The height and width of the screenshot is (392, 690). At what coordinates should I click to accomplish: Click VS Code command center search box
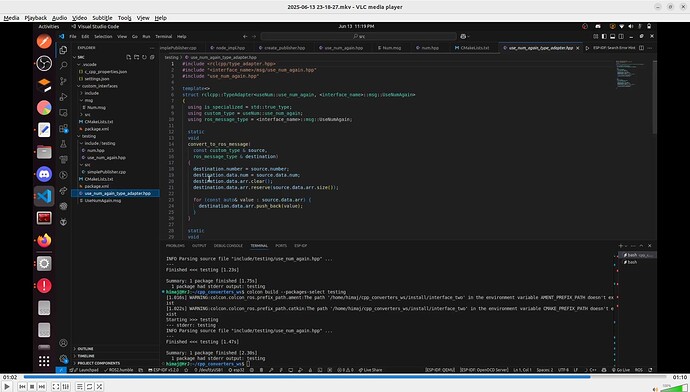pyautogui.click(x=359, y=37)
